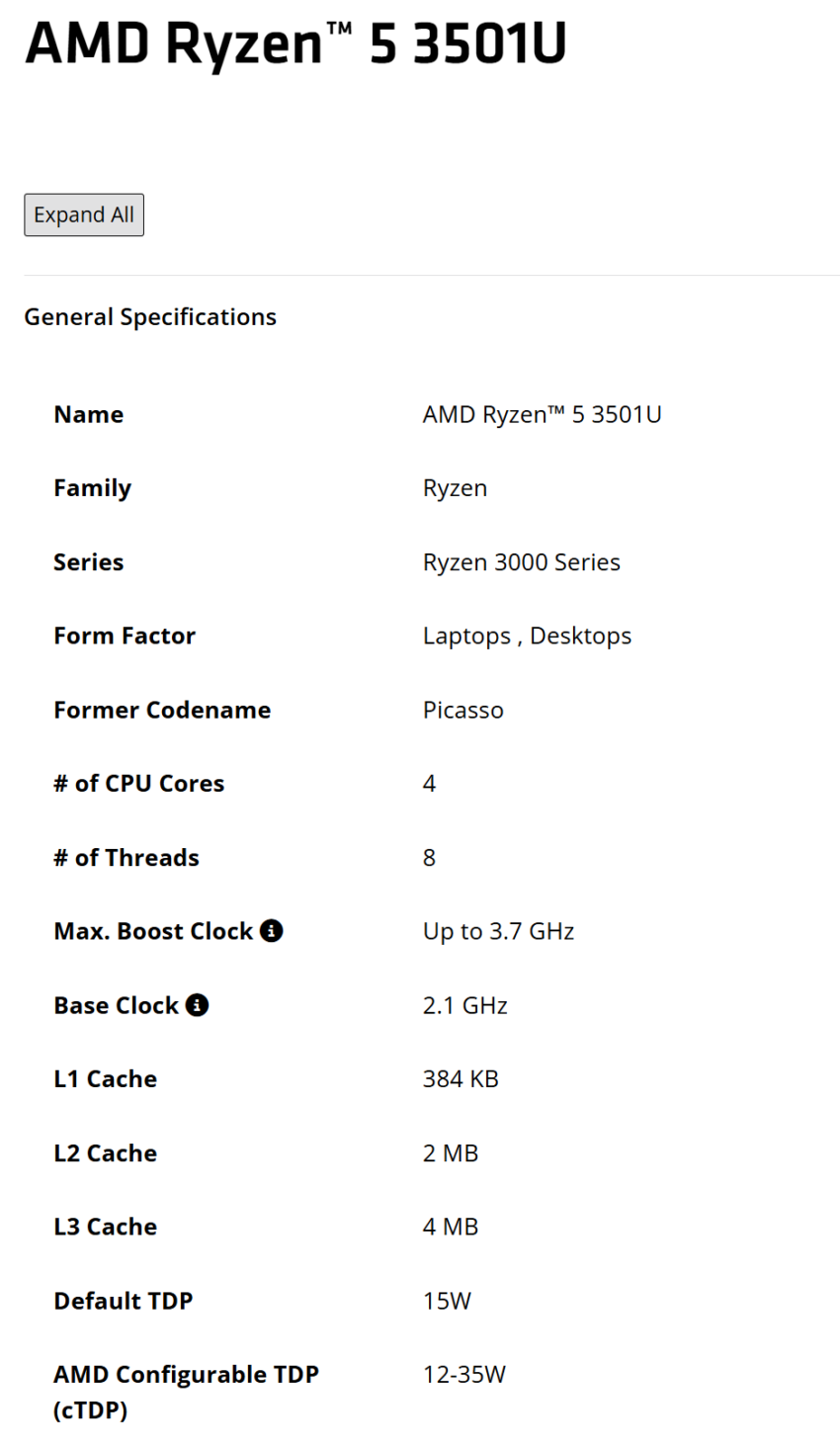Select the Family value Ryzen
Screen dimensions: 840x1449
point(455,488)
